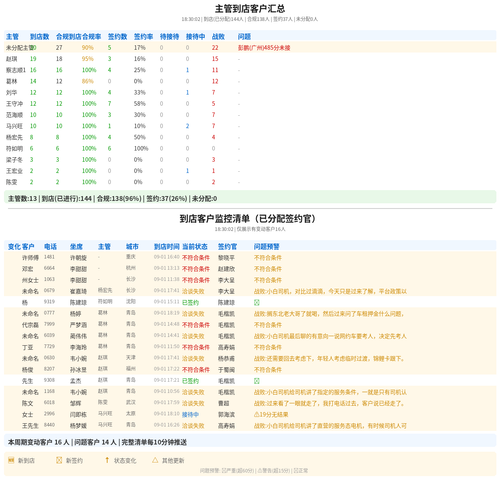Click the 合规到店 column header
Screen dimensions: 500x493
[69, 37]
